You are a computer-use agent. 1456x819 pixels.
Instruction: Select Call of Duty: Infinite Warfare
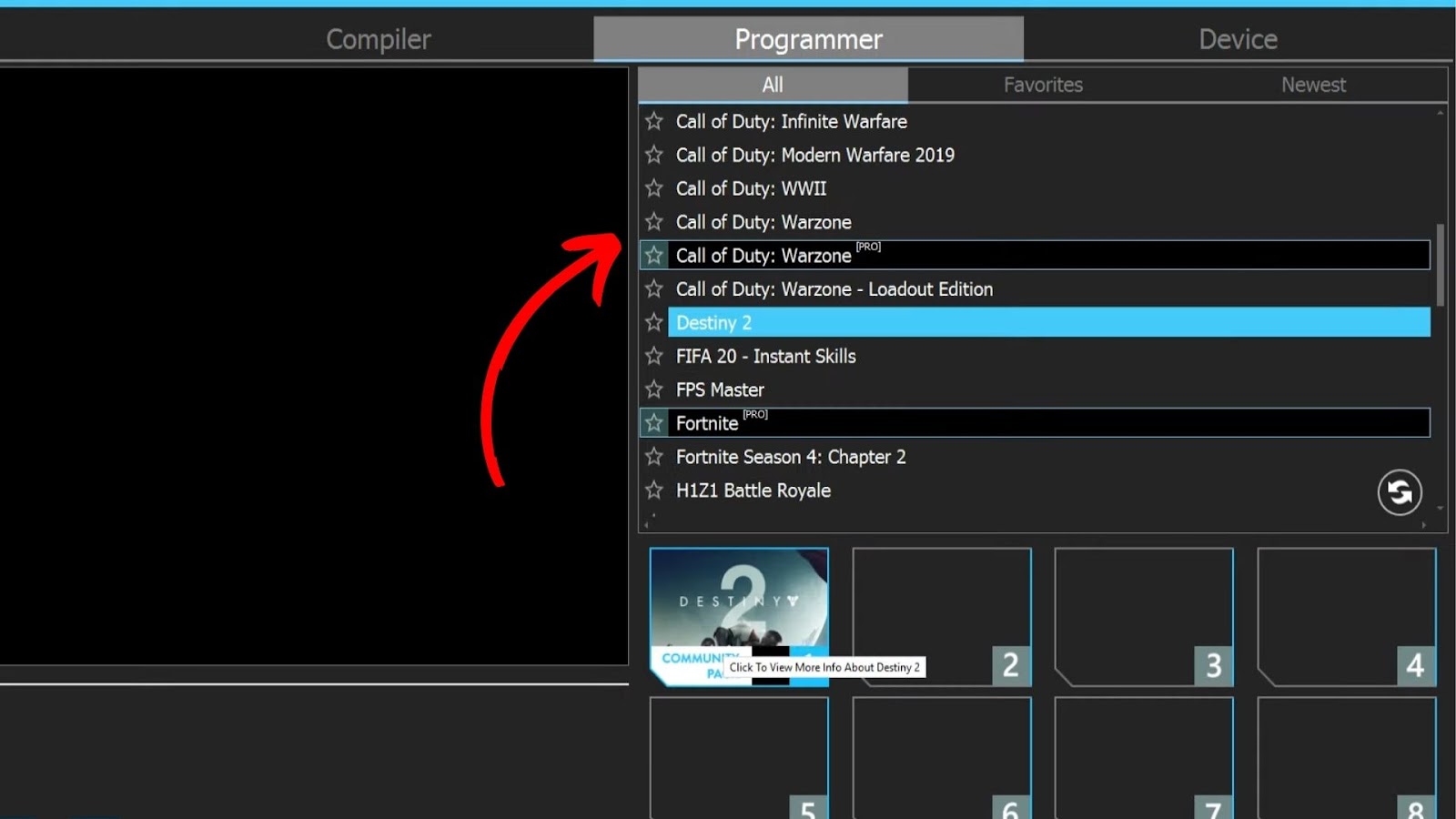pos(1049,121)
